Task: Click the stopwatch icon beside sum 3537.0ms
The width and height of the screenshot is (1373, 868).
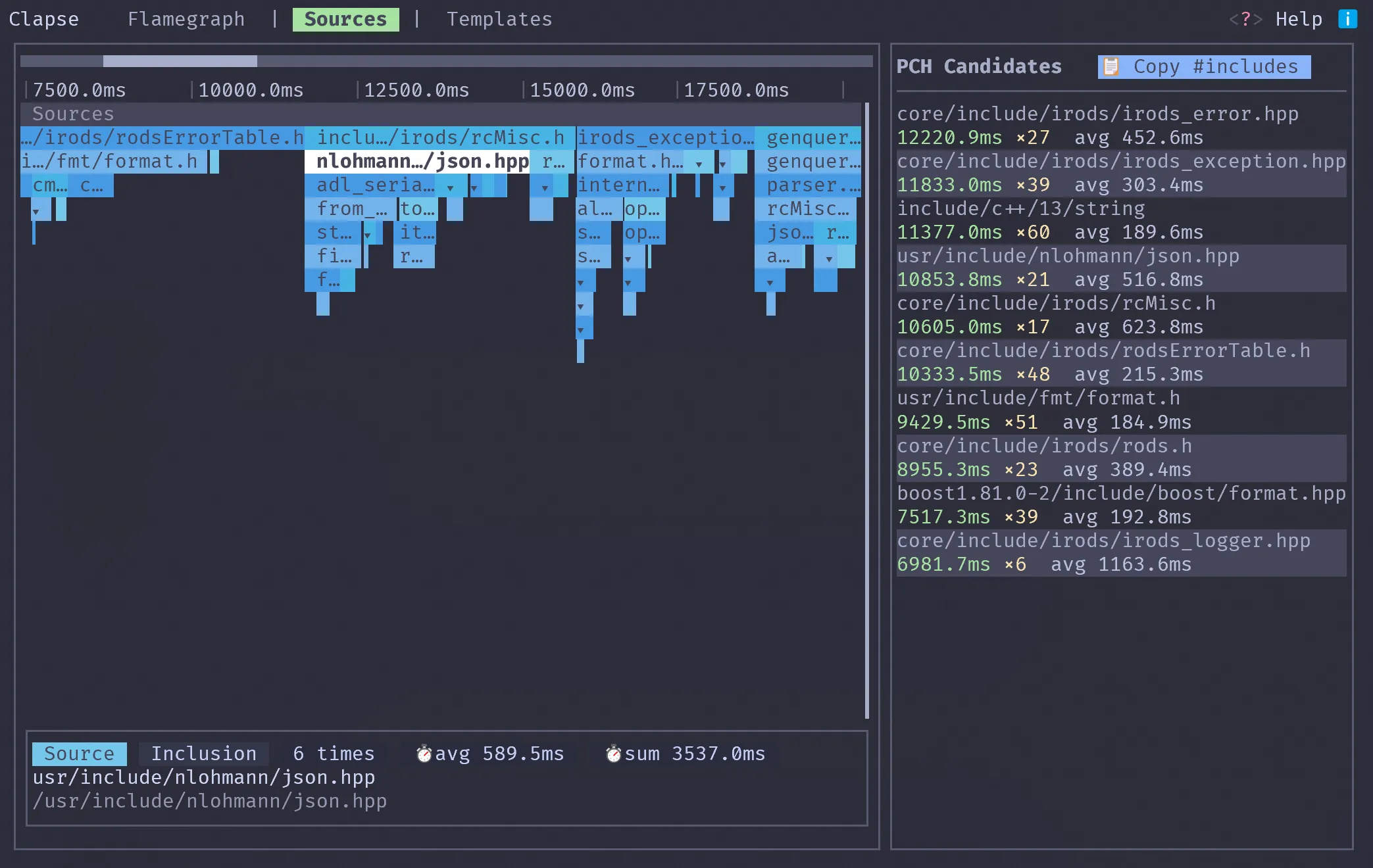Action: [613, 754]
